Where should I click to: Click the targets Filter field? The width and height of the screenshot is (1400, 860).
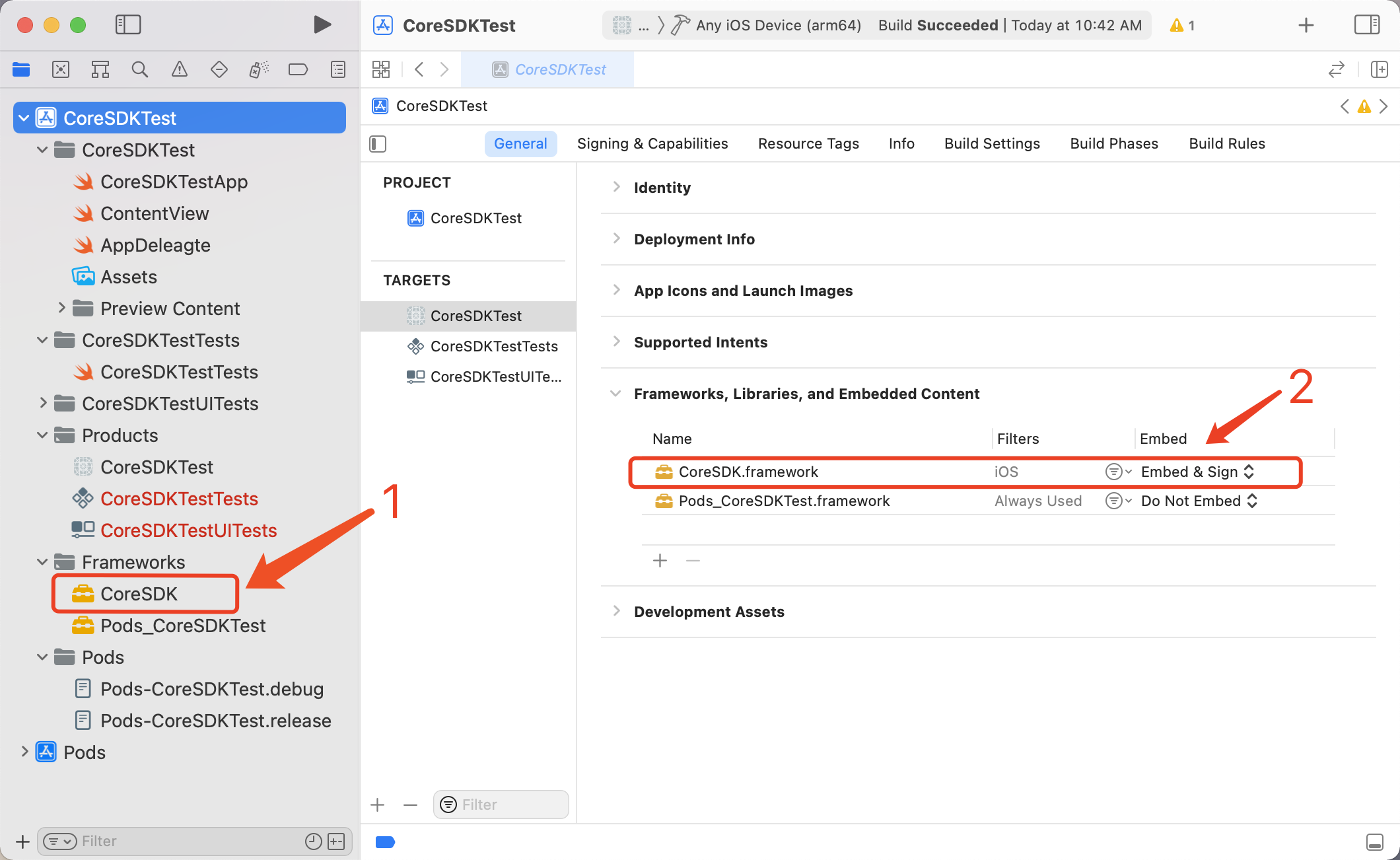501,805
